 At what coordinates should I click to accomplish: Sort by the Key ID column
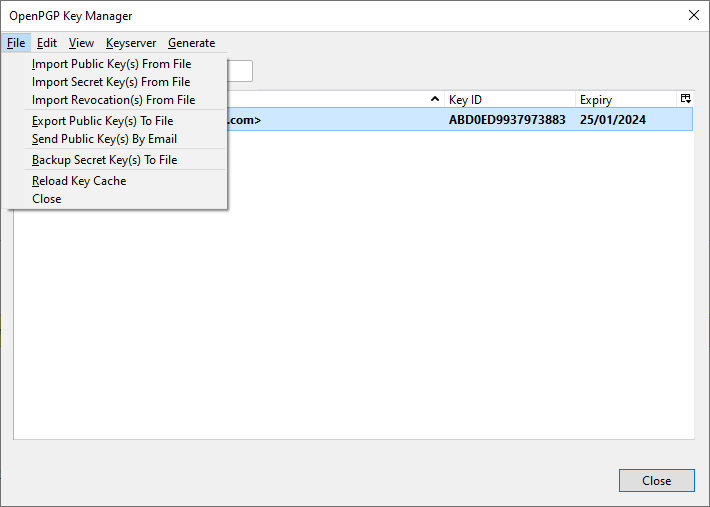pos(510,99)
